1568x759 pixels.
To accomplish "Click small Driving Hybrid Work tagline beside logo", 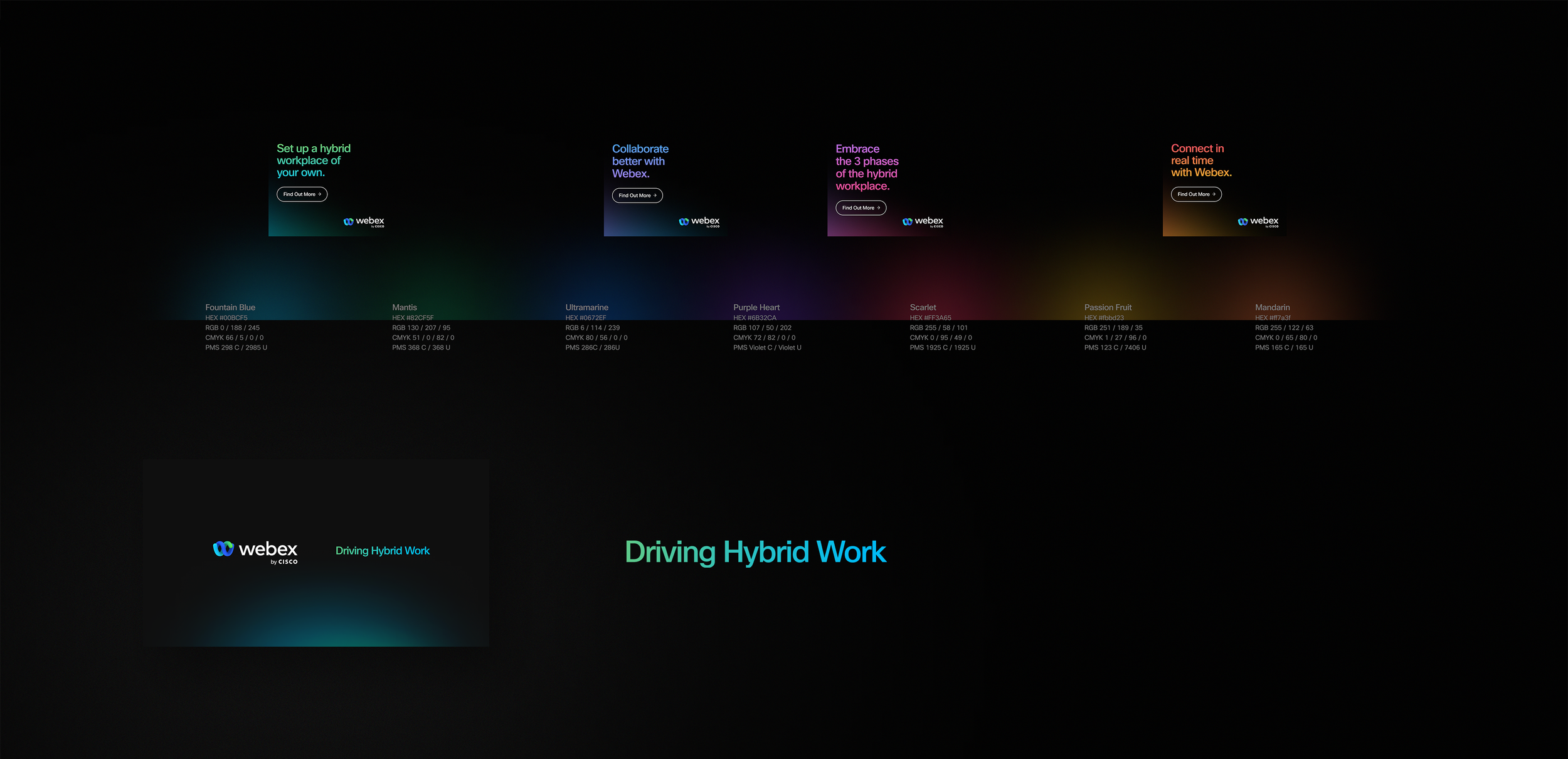I will click(x=383, y=551).
